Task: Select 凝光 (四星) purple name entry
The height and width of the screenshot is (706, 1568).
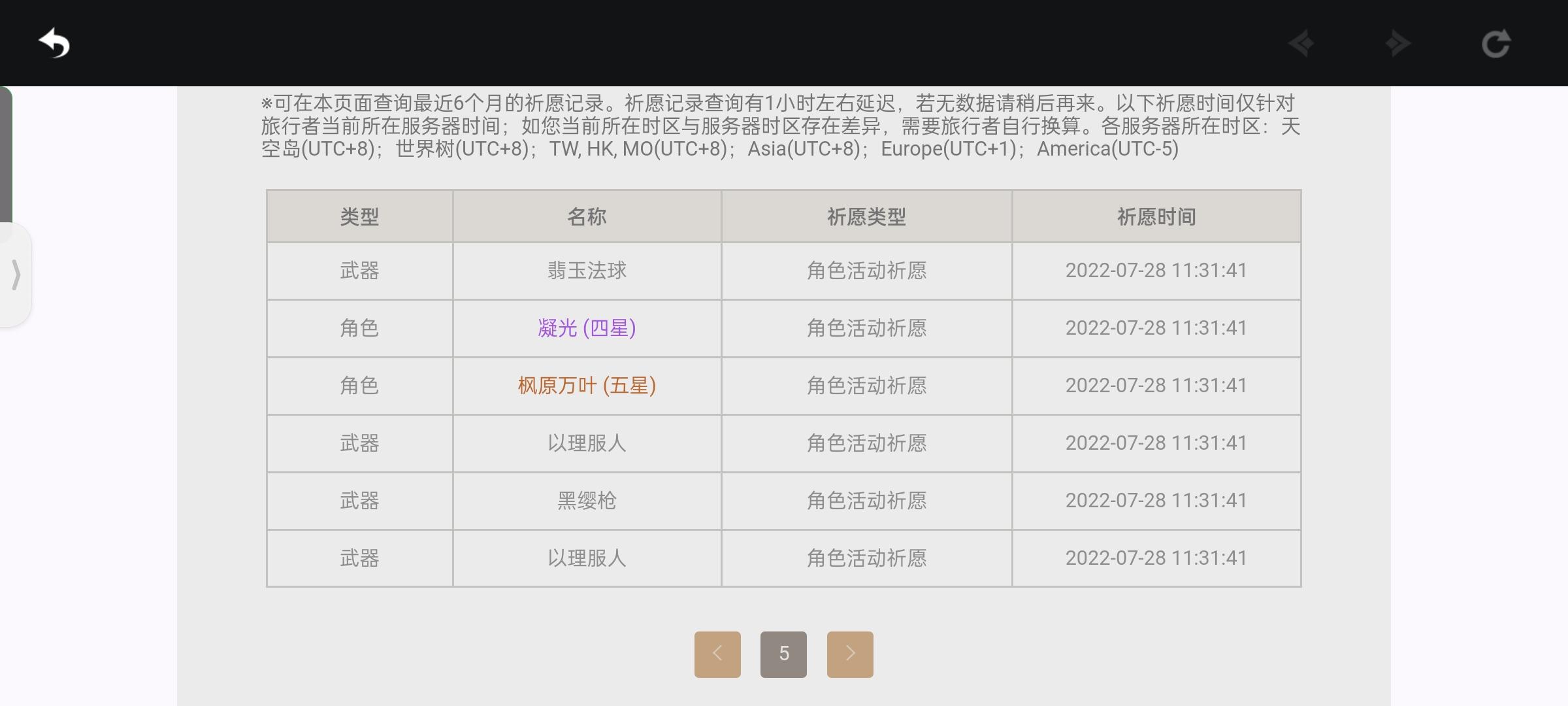Action: tap(587, 328)
